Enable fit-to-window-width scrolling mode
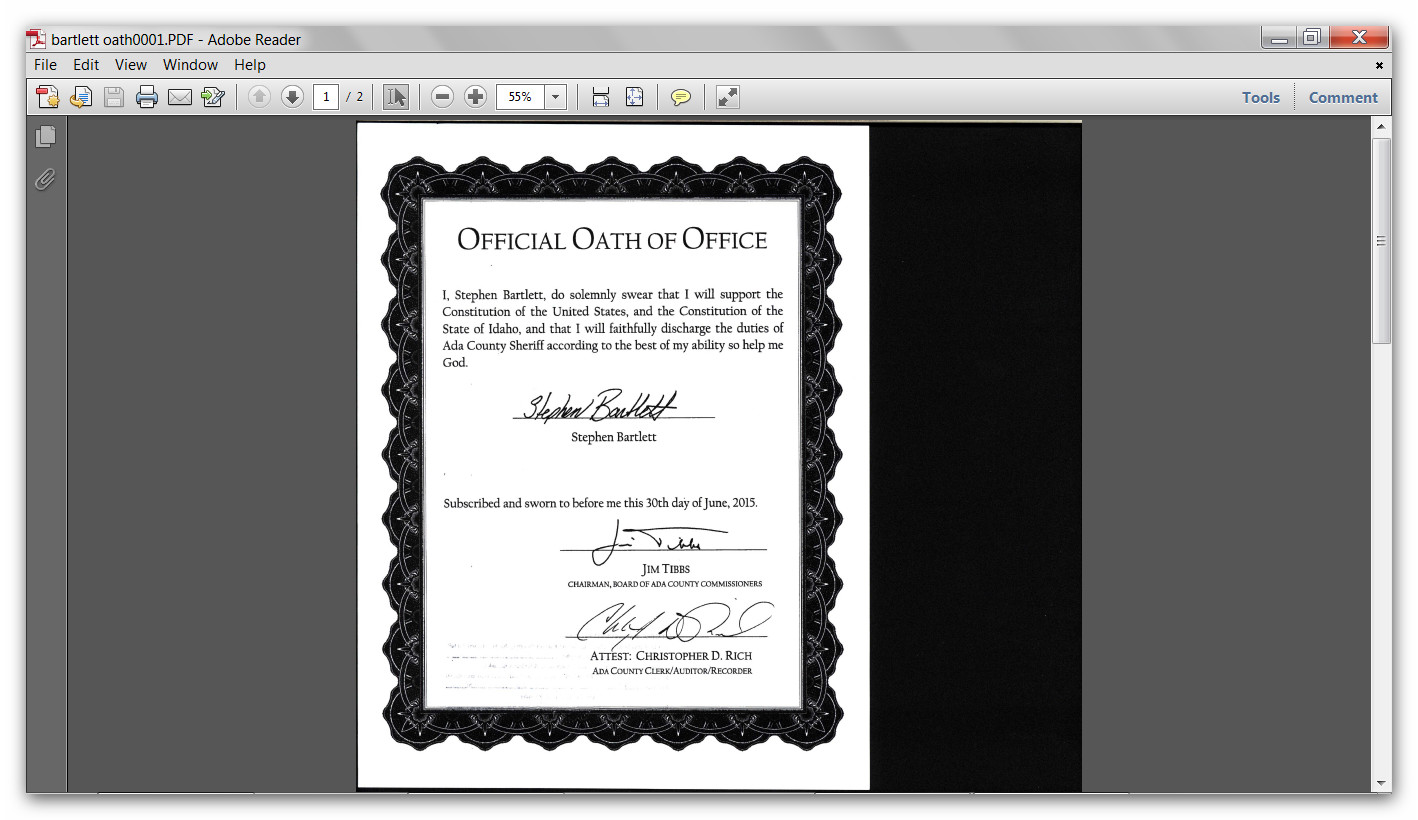 (x=601, y=97)
